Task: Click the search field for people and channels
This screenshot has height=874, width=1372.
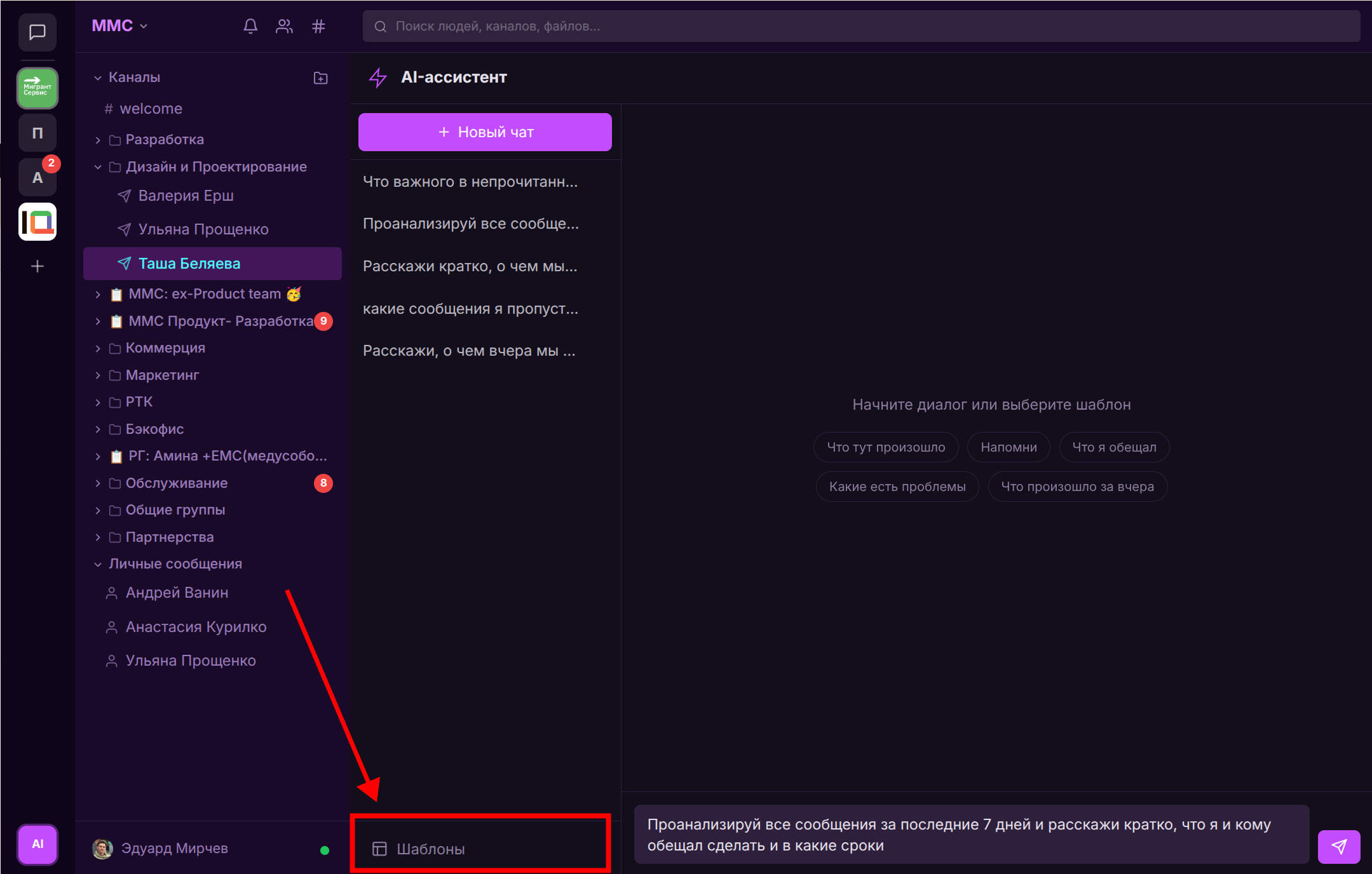Action: pyautogui.click(x=861, y=26)
